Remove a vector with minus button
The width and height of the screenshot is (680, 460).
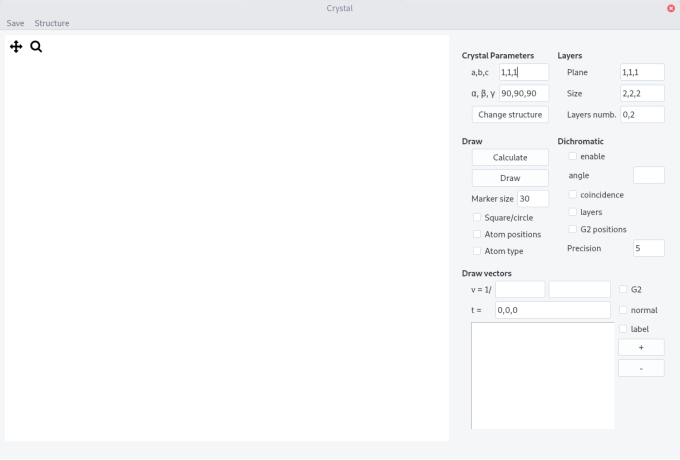click(x=641, y=368)
